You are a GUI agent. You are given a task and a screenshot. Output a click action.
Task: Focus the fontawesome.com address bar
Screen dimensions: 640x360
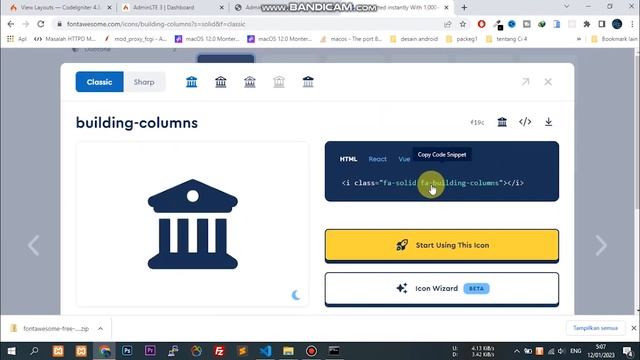tap(249, 24)
